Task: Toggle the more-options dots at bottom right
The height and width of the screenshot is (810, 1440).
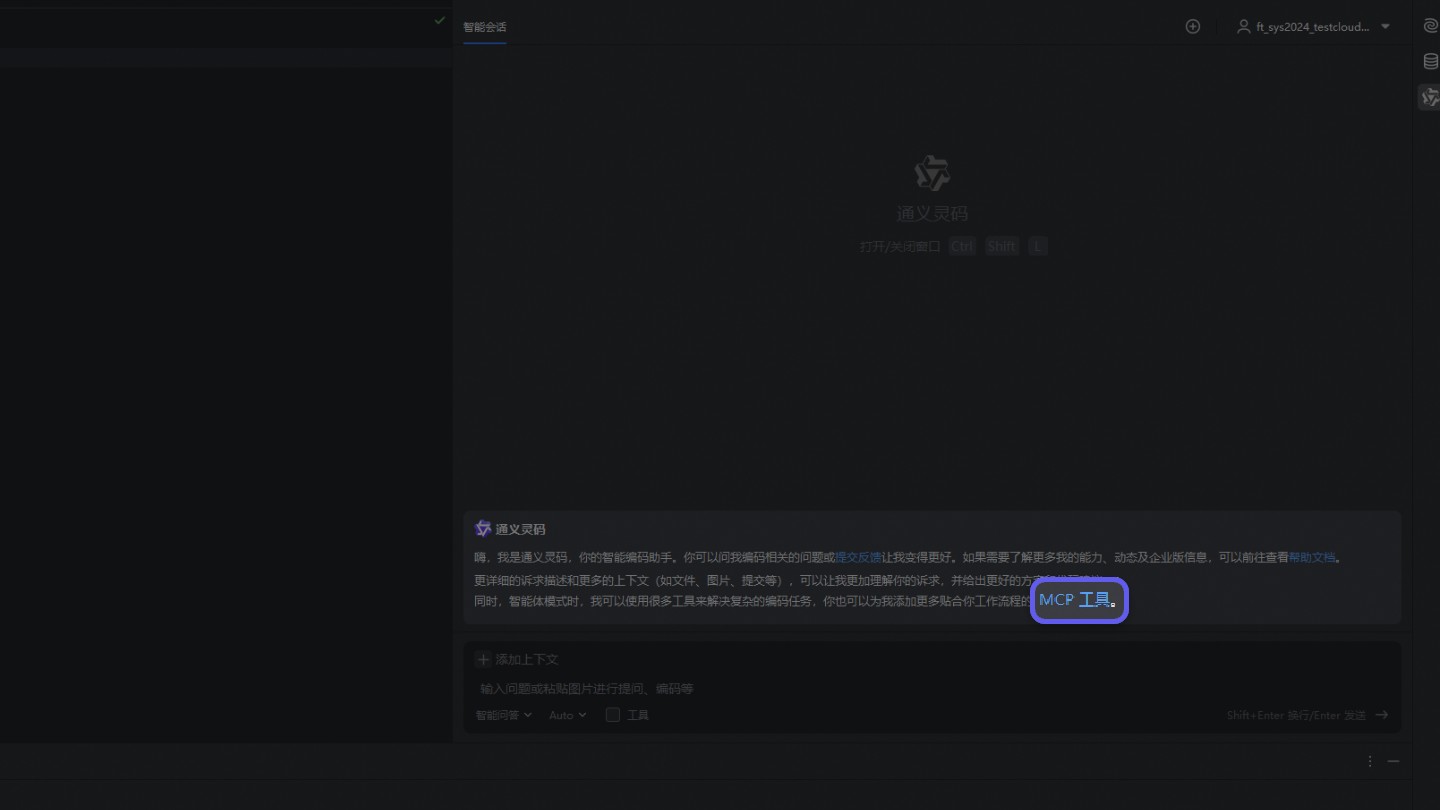Action: click(1369, 761)
